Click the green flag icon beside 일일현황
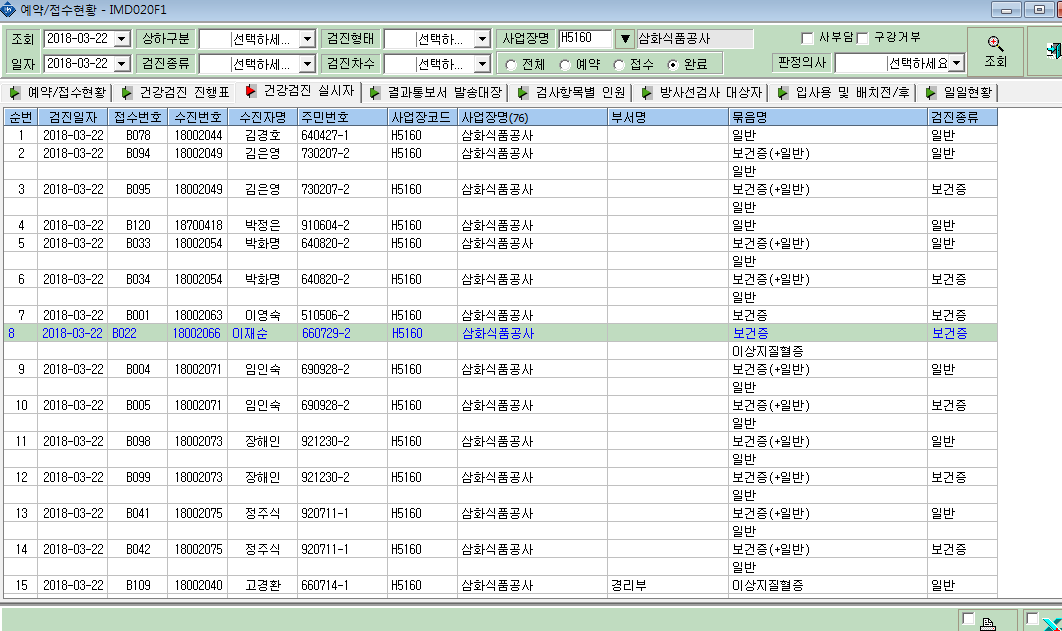The image size is (1062, 631). pyautogui.click(x=931, y=93)
